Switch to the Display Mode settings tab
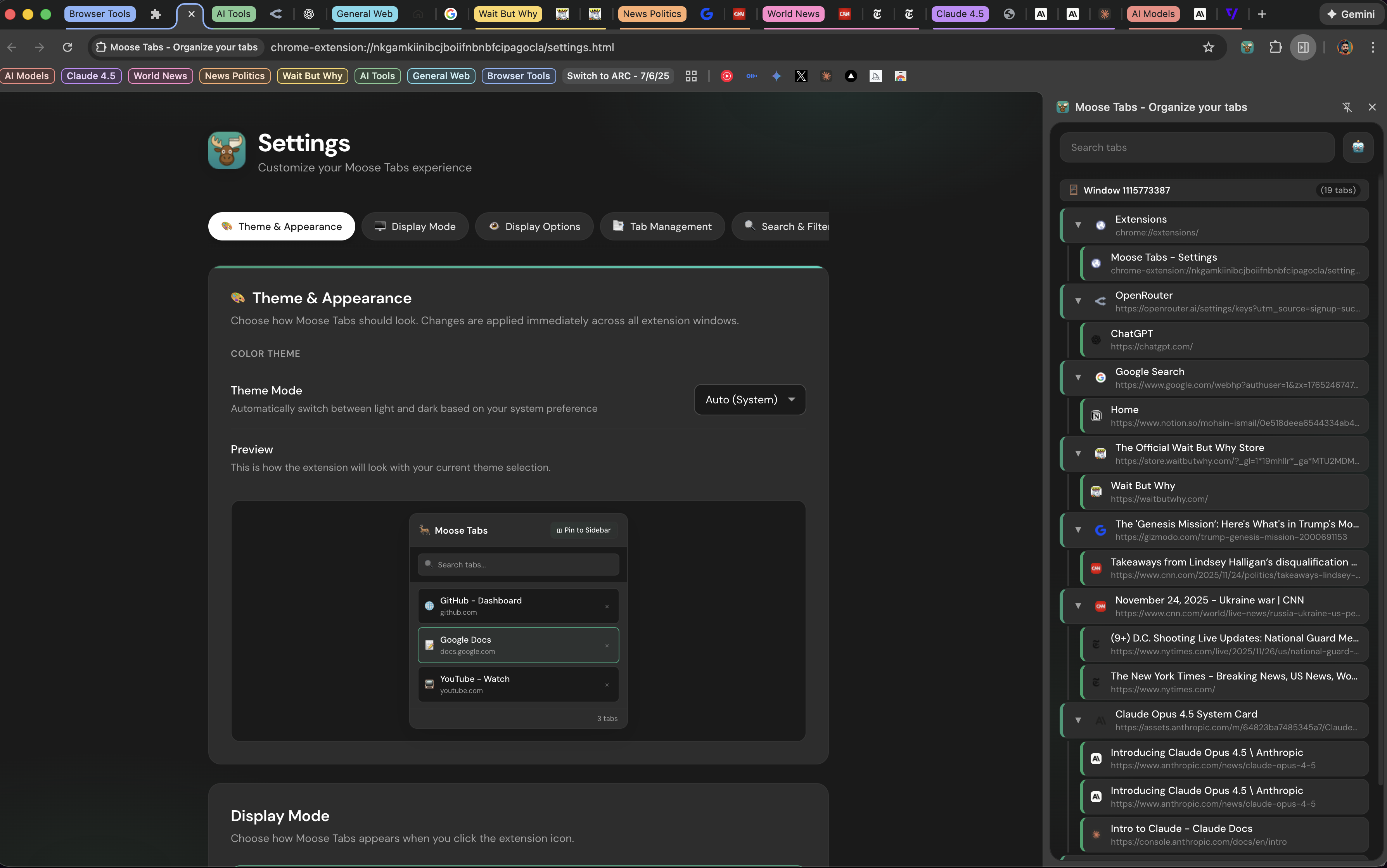The height and width of the screenshot is (868, 1387). [x=415, y=226]
